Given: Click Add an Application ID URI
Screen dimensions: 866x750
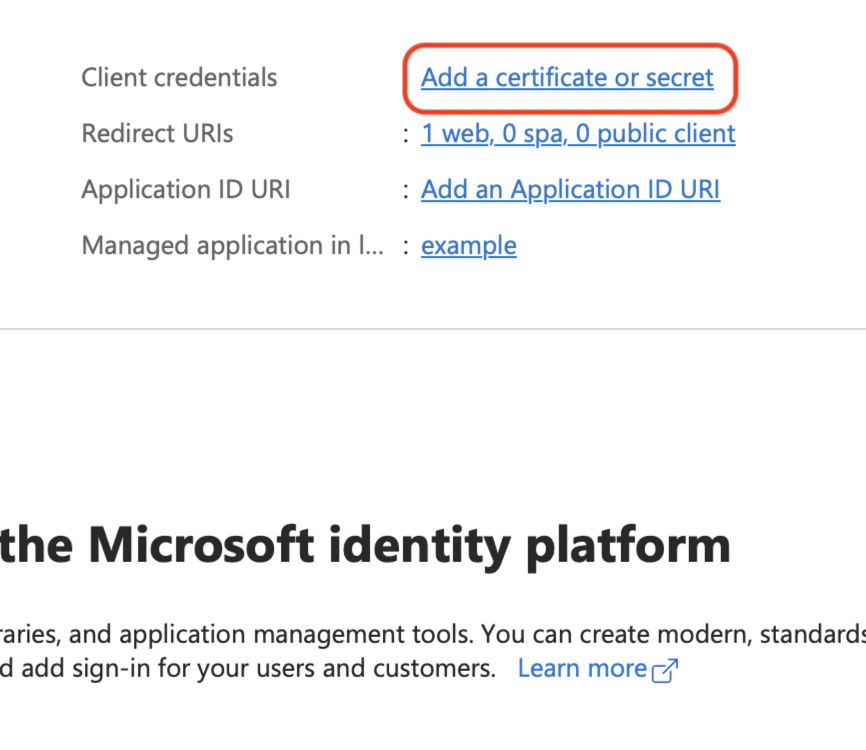Looking at the screenshot, I should click(x=570, y=190).
